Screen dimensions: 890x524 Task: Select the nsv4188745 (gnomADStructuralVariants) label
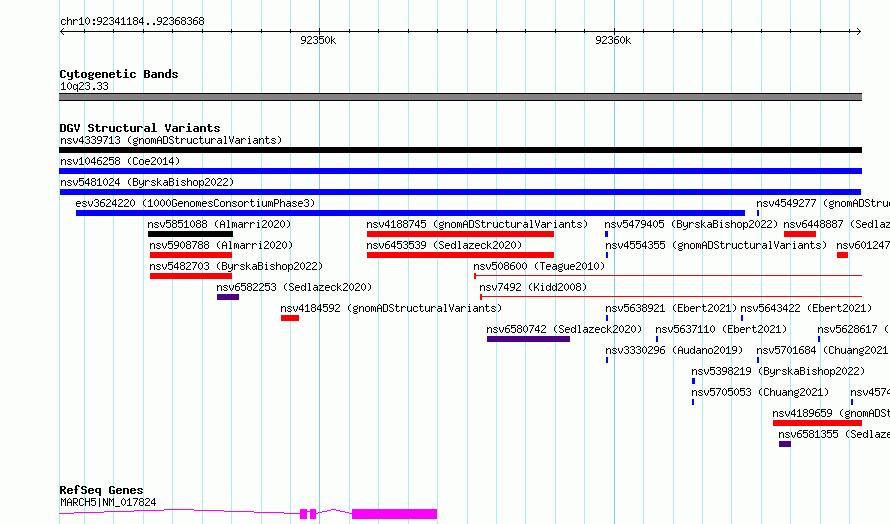[477, 224]
